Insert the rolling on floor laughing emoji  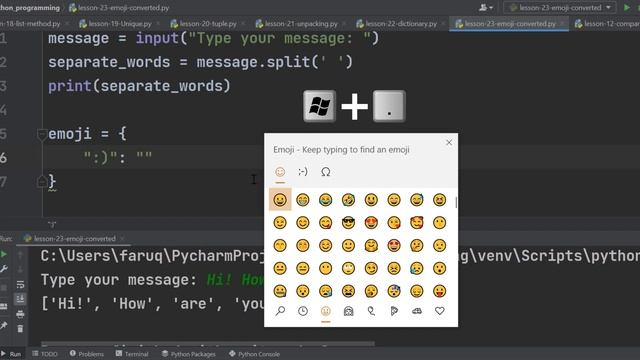click(x=348, y=200)
